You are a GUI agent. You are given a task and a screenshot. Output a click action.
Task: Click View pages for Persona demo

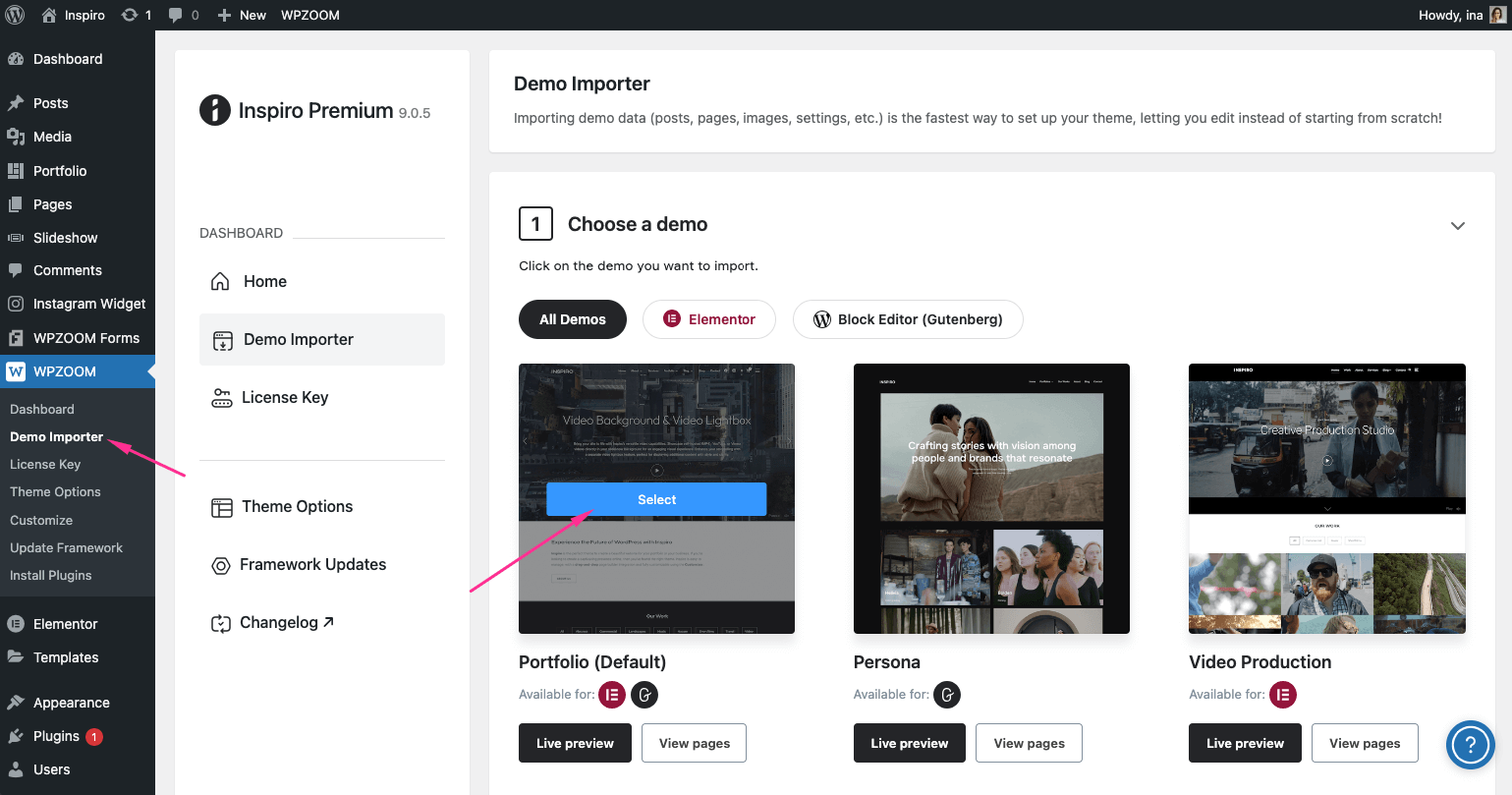coord(1029,743)
